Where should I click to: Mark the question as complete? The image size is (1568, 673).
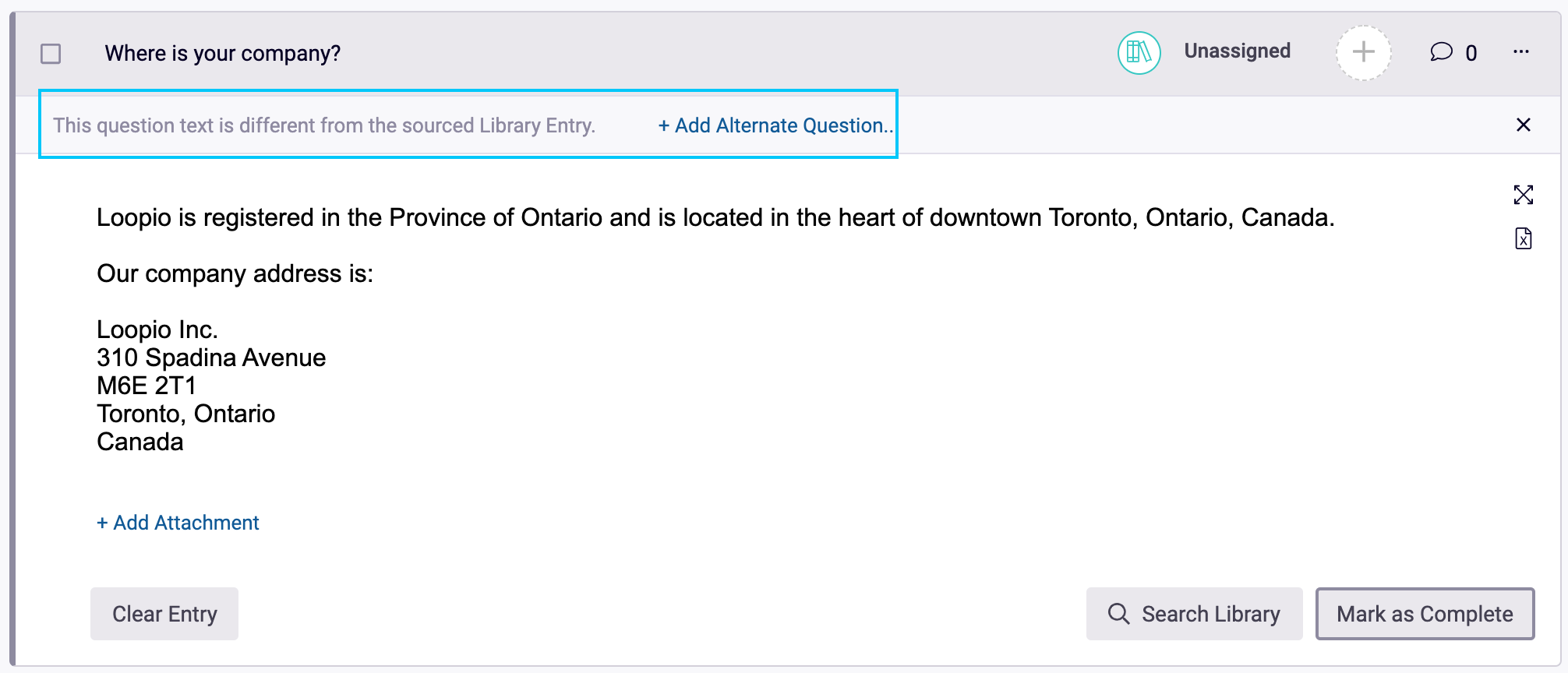[1425, 614]
